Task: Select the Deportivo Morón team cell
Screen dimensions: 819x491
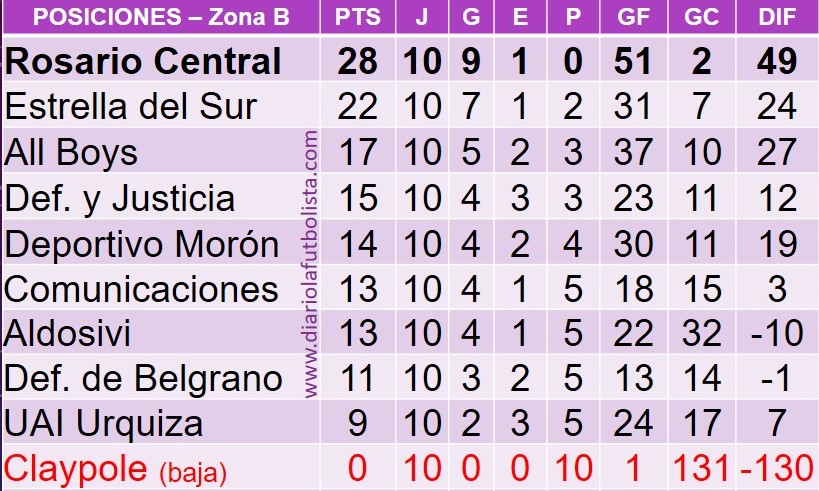Action: 142,244
